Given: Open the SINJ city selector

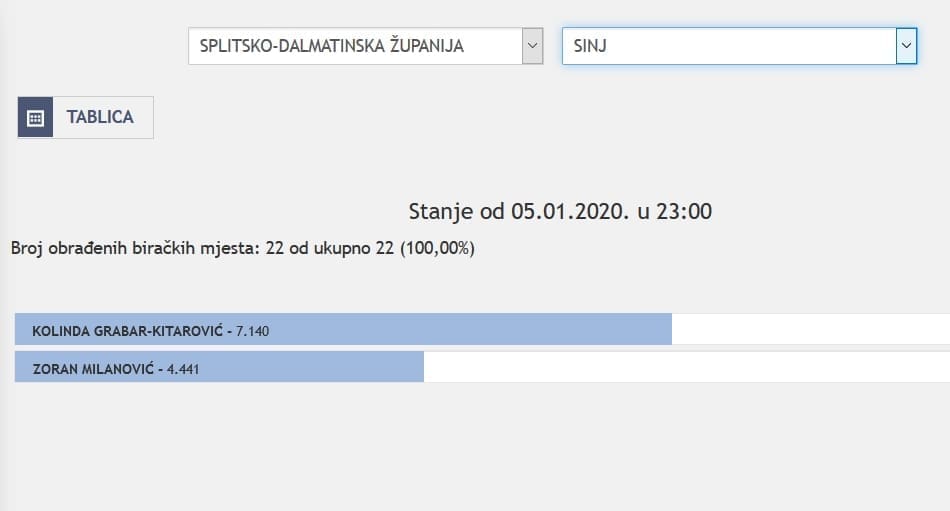Looking at the screenshot, I should click(728, 46).
